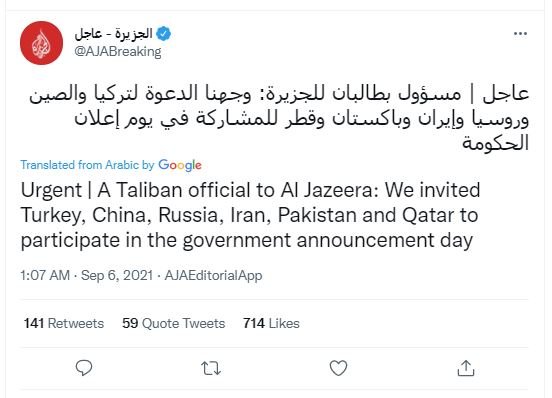Click the blue verified badge icon
The width and height of the screenshot is (552, 398).
click(x=164, y=34)
